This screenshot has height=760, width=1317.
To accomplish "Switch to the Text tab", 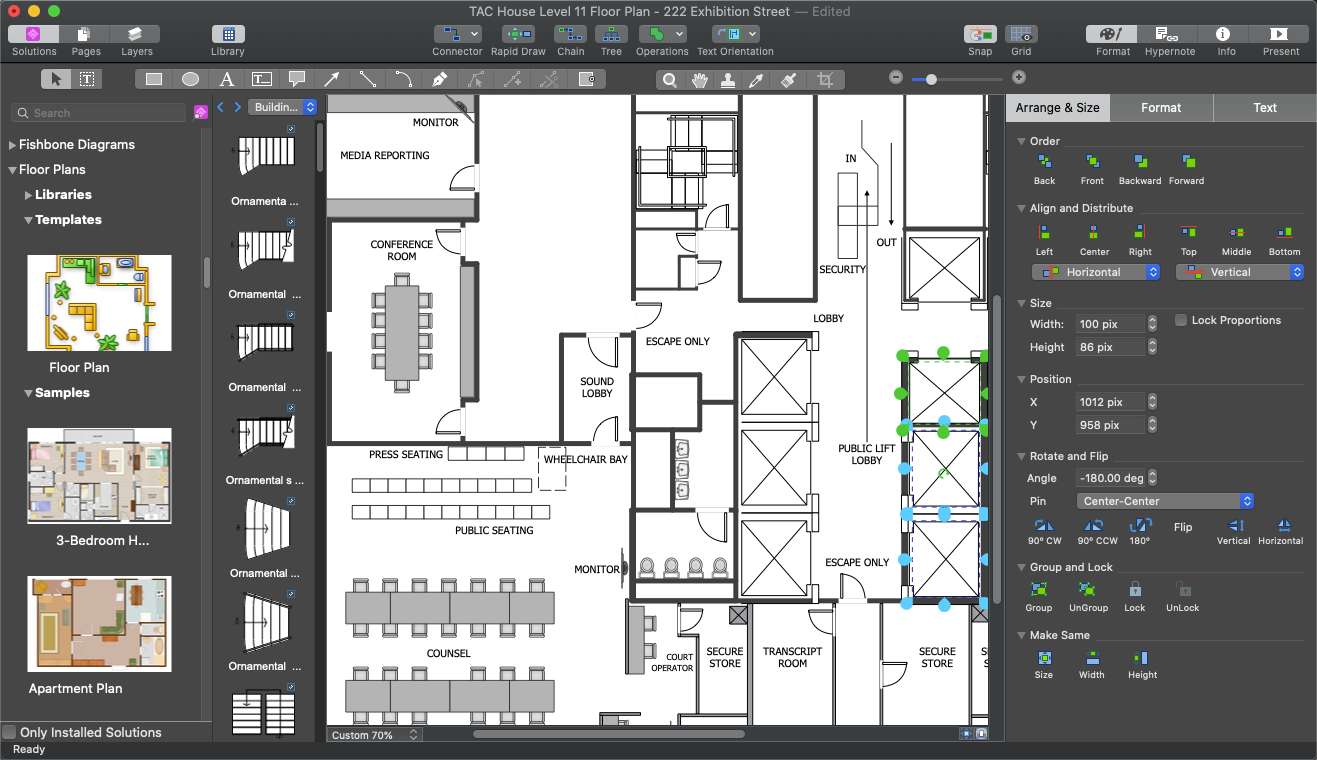I will [x=1265, y=108].
